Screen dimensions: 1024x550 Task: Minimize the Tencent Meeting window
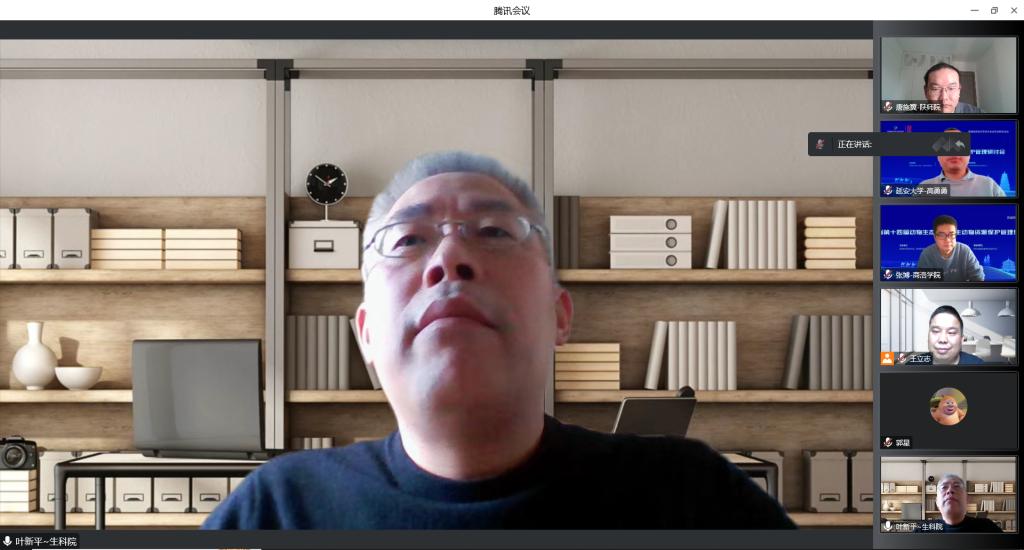[x=975, y=10]
